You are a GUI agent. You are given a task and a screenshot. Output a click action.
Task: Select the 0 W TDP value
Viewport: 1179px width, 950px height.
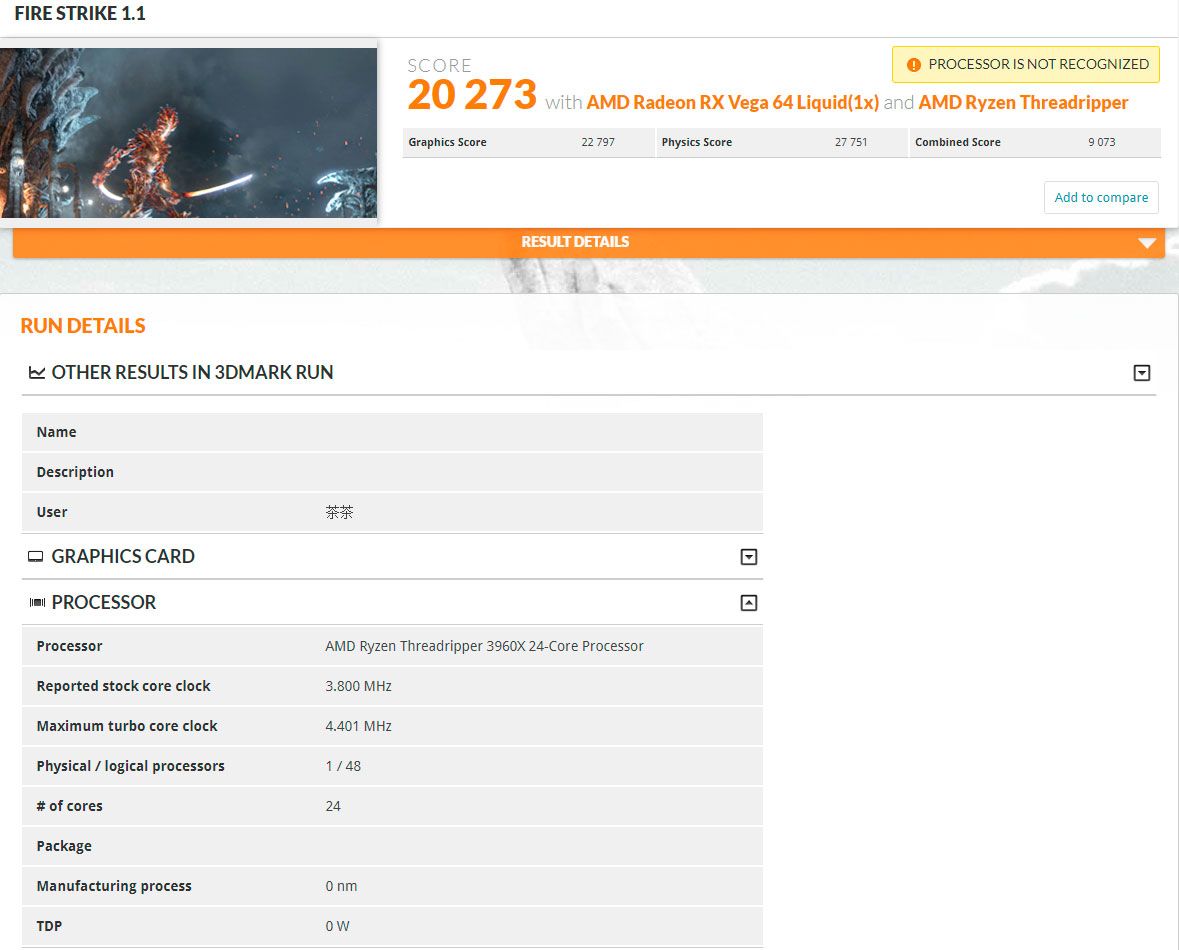338,926
